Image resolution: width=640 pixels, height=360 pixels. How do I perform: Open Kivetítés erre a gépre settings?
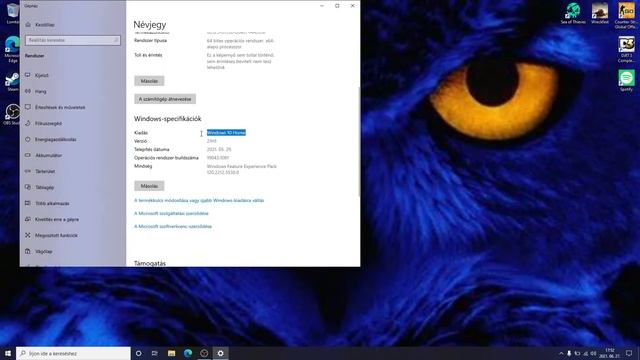[57, 220]
